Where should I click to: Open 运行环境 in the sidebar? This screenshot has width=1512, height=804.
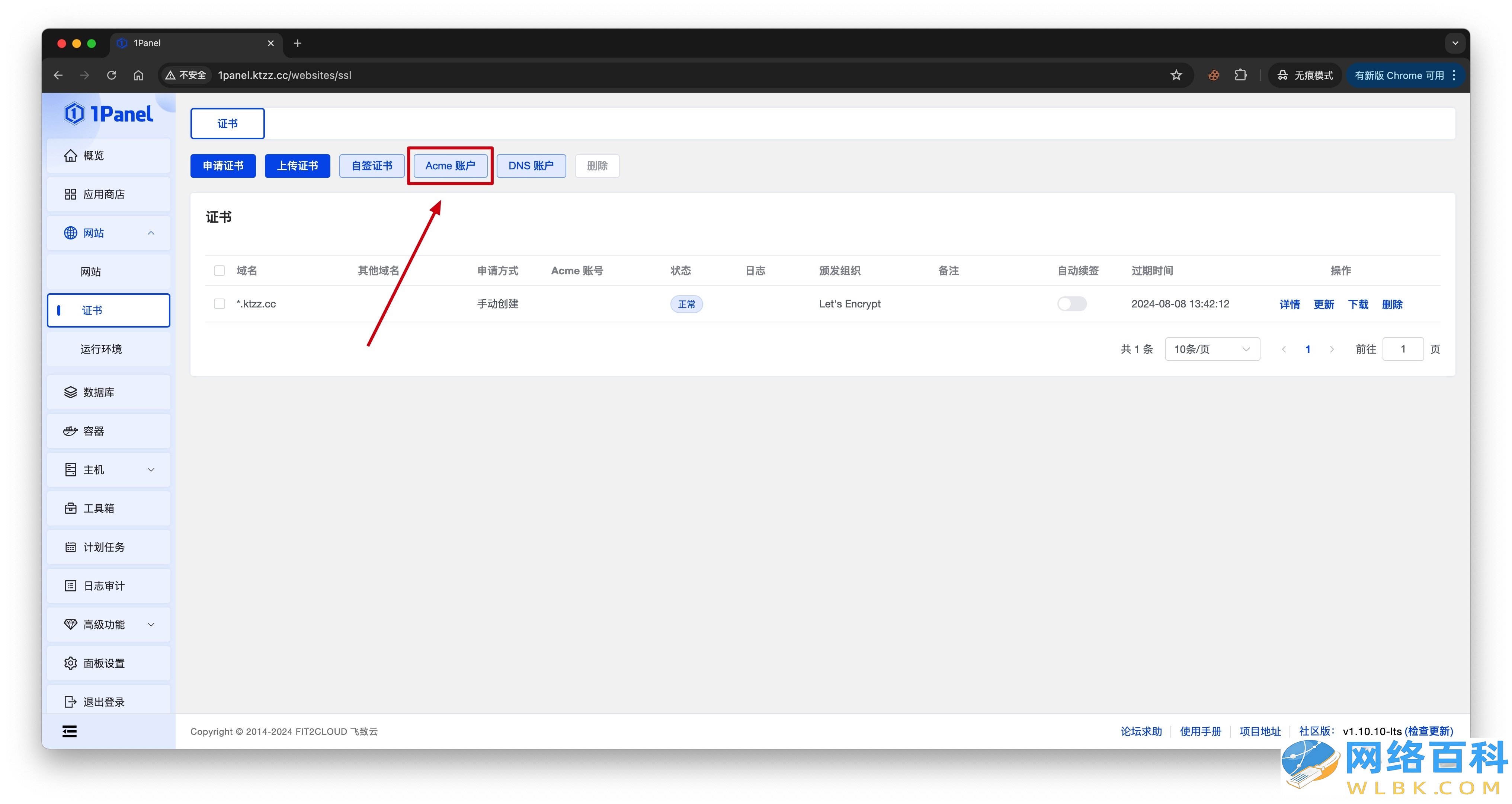(109, 350)
